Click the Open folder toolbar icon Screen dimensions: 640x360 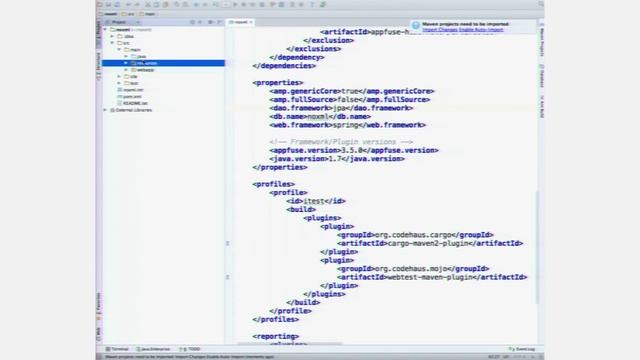pos(100,4)
